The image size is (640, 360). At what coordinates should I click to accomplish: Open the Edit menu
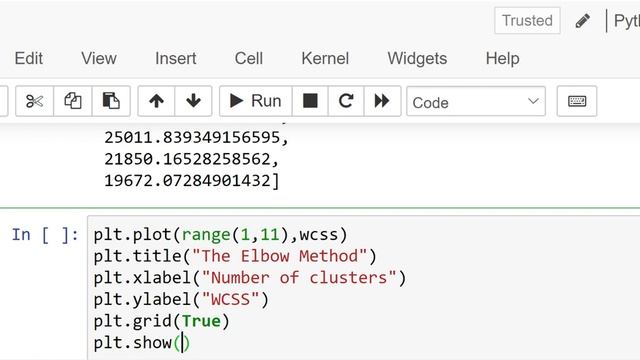29,58
